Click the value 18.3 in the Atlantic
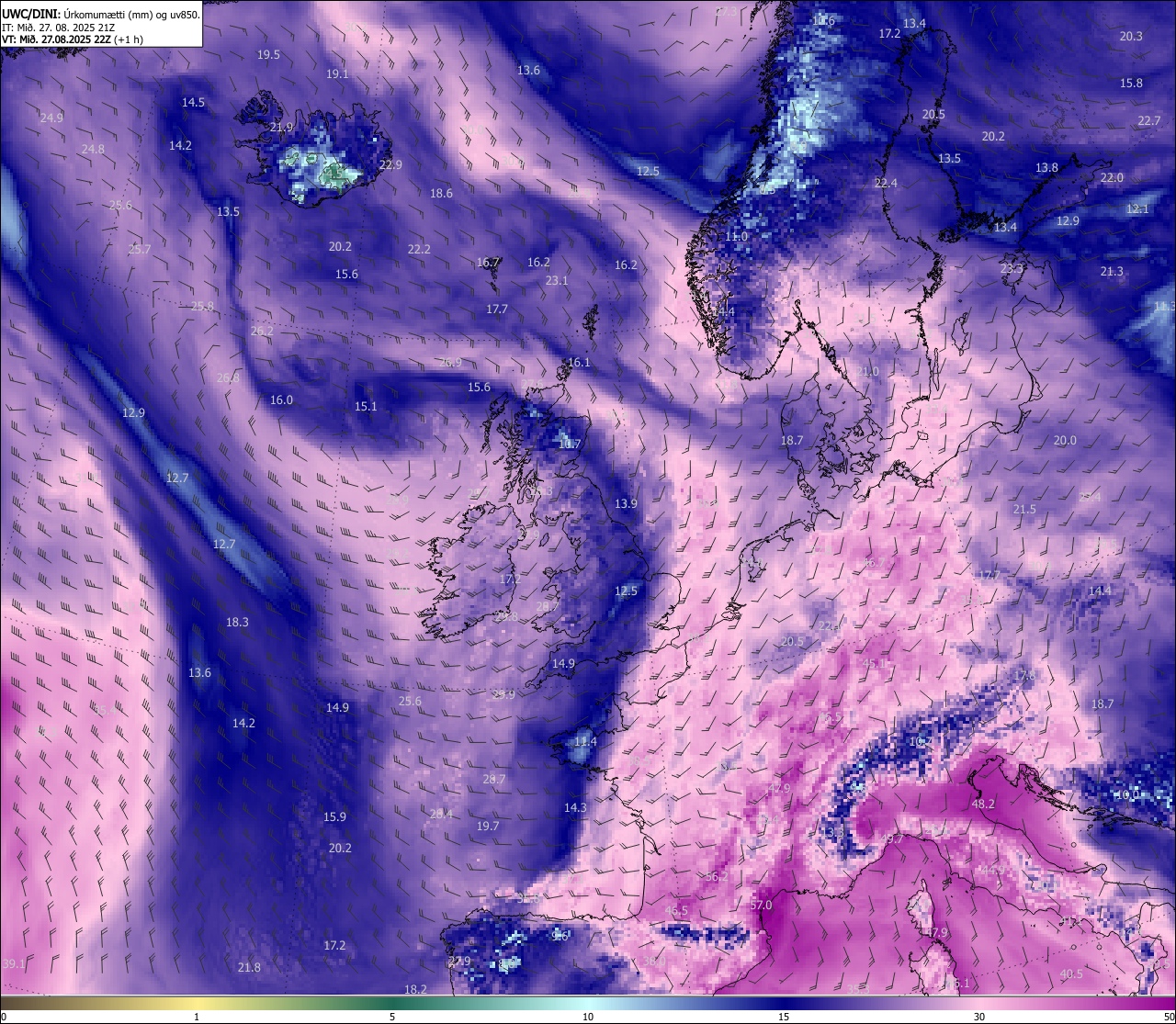This screenshot has width=1176, height=1024. (x=237, y=623)
